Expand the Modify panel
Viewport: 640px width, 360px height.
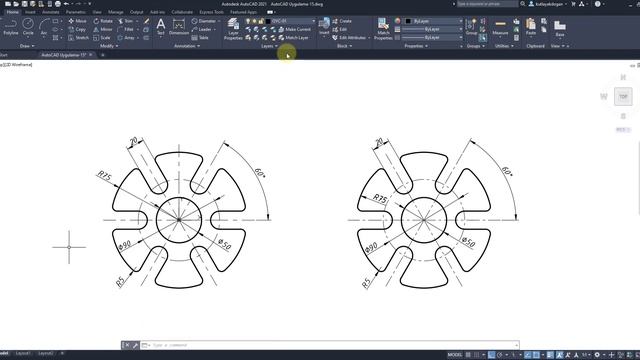coord(109,46)
